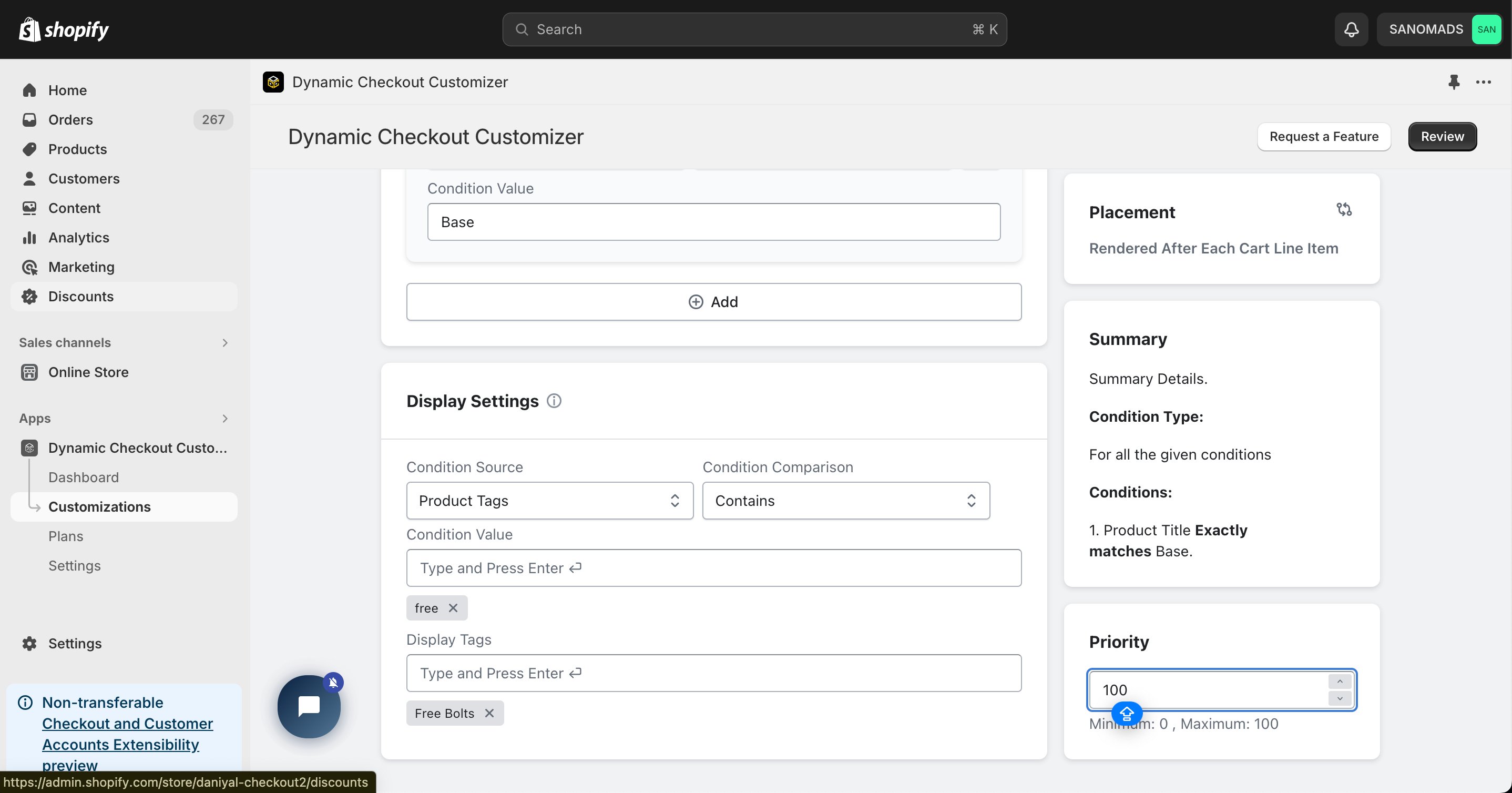Select the Customizations sub-item
This screenshot has height=793, width=1512.
point(124,506)
